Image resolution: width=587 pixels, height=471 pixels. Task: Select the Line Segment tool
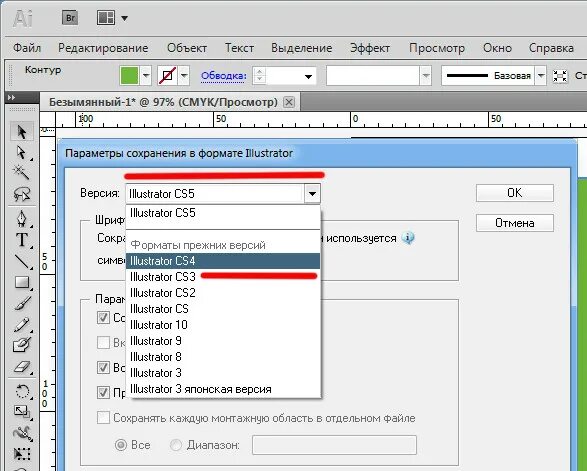click(x=21, y=261)
